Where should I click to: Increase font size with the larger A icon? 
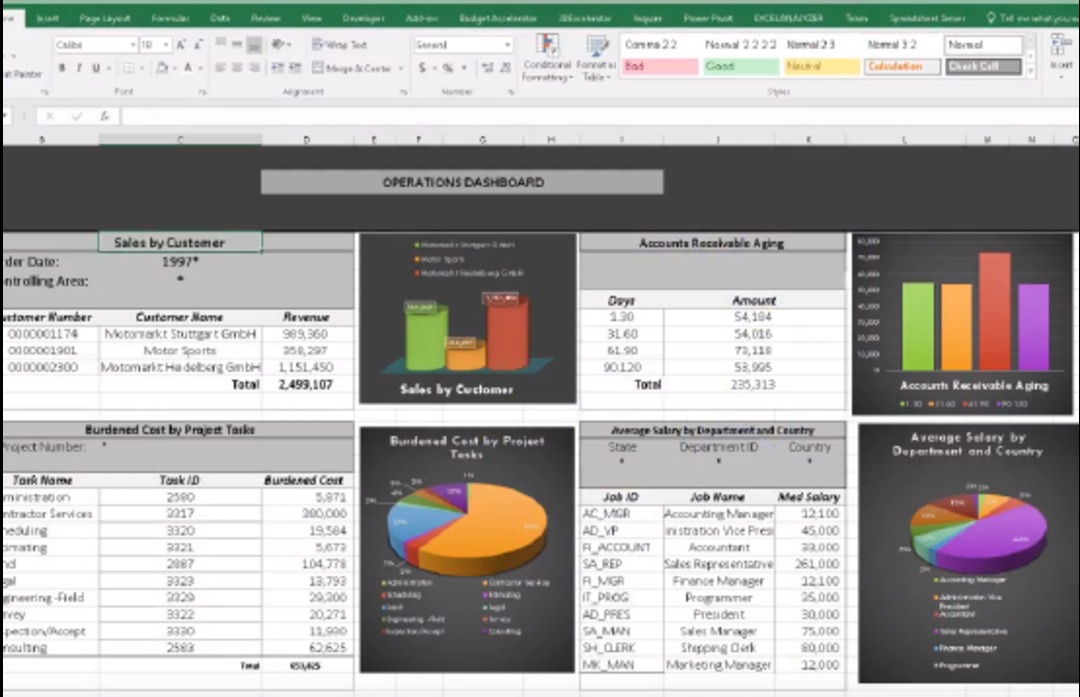(x=180, y=45)
